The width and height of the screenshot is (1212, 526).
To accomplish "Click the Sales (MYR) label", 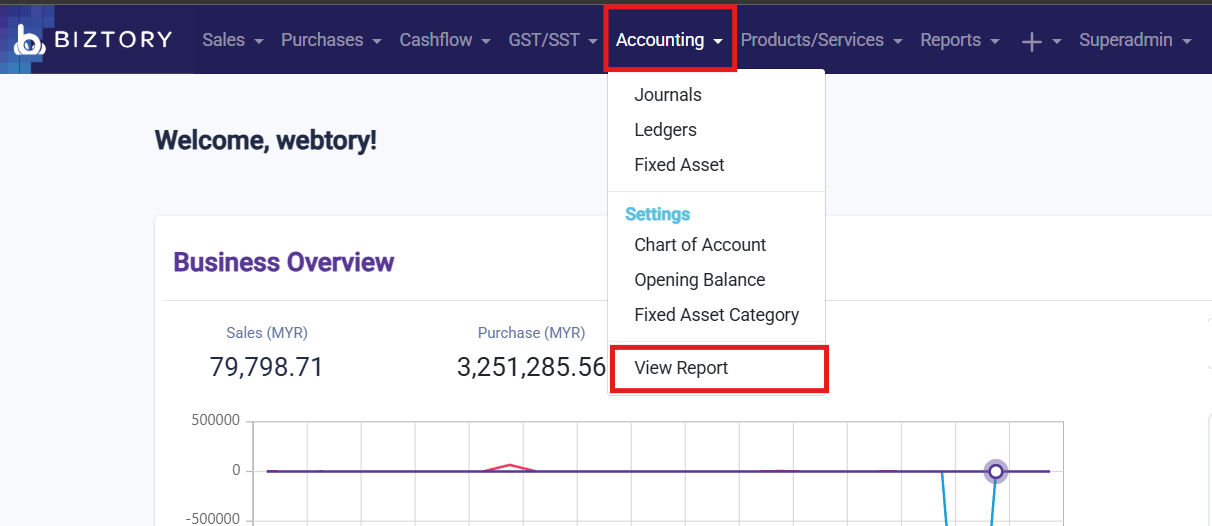I will 267,333.
